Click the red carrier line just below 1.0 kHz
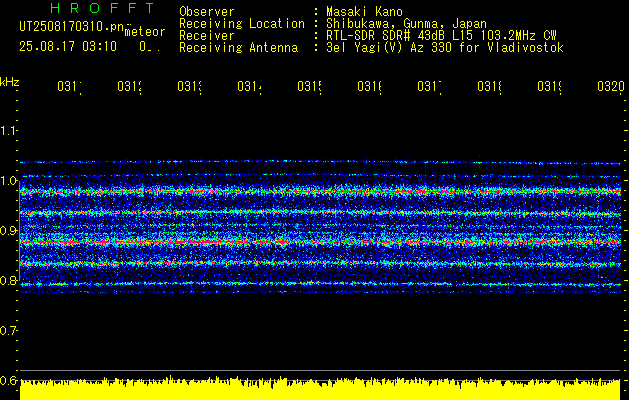The height and width of the screenshot is (400, 629). tap(320, 192)
